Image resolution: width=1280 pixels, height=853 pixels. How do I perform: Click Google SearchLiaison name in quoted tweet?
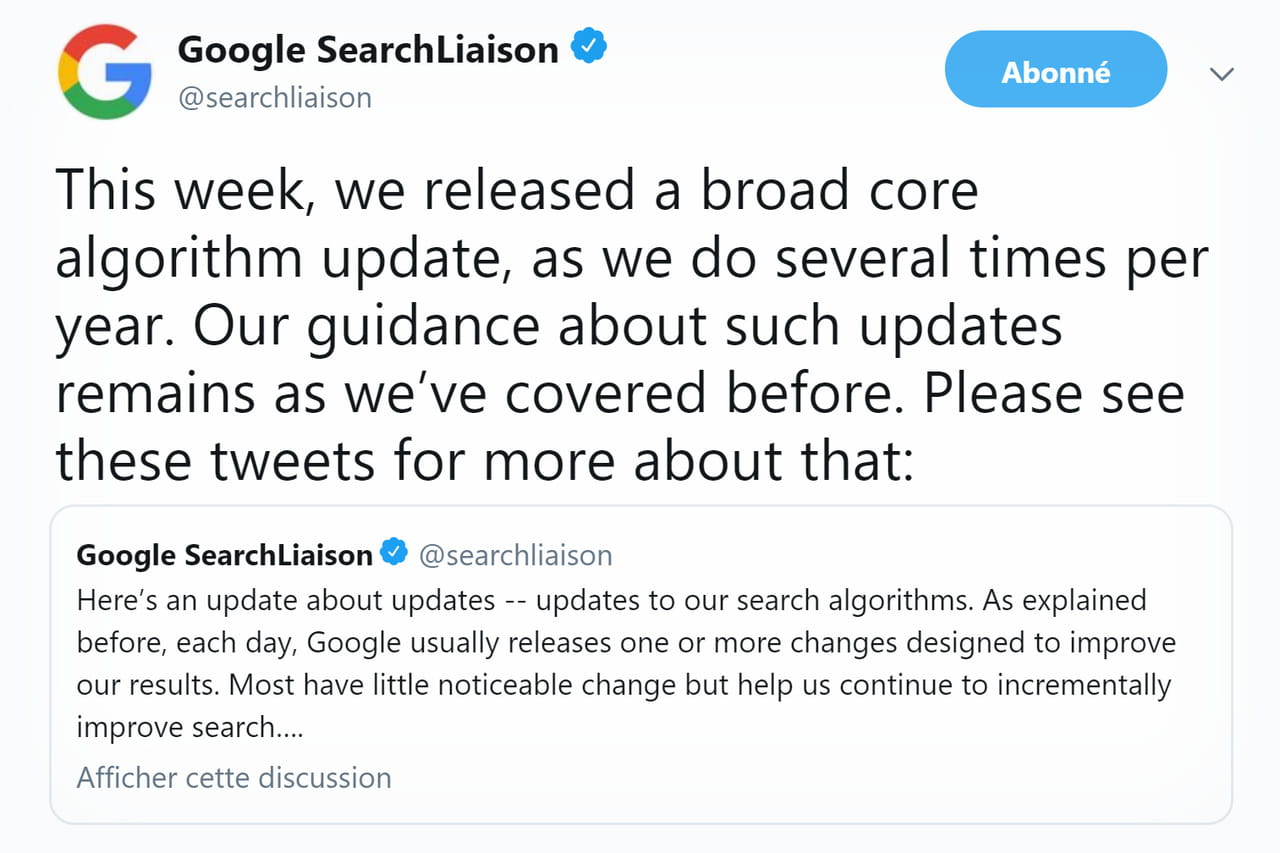click(x=225, y=554)
